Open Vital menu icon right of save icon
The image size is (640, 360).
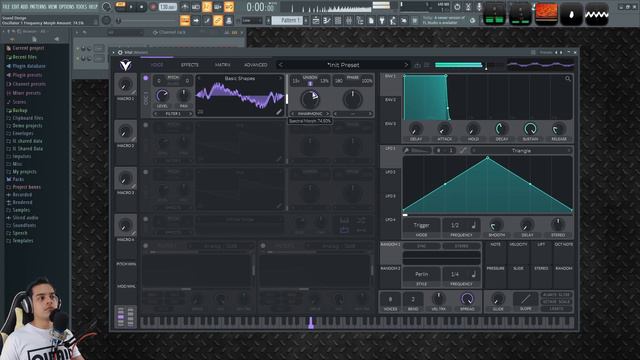tap(427, 65)
